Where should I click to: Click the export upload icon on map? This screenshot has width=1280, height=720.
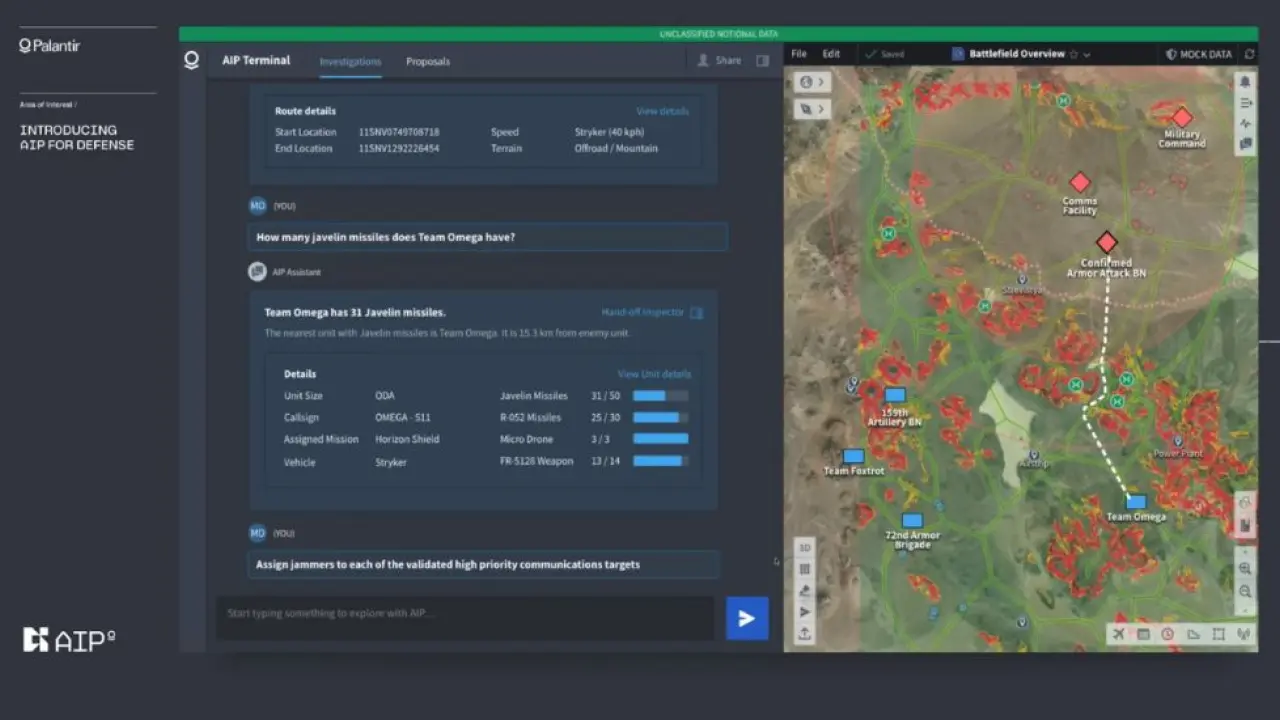805,633
